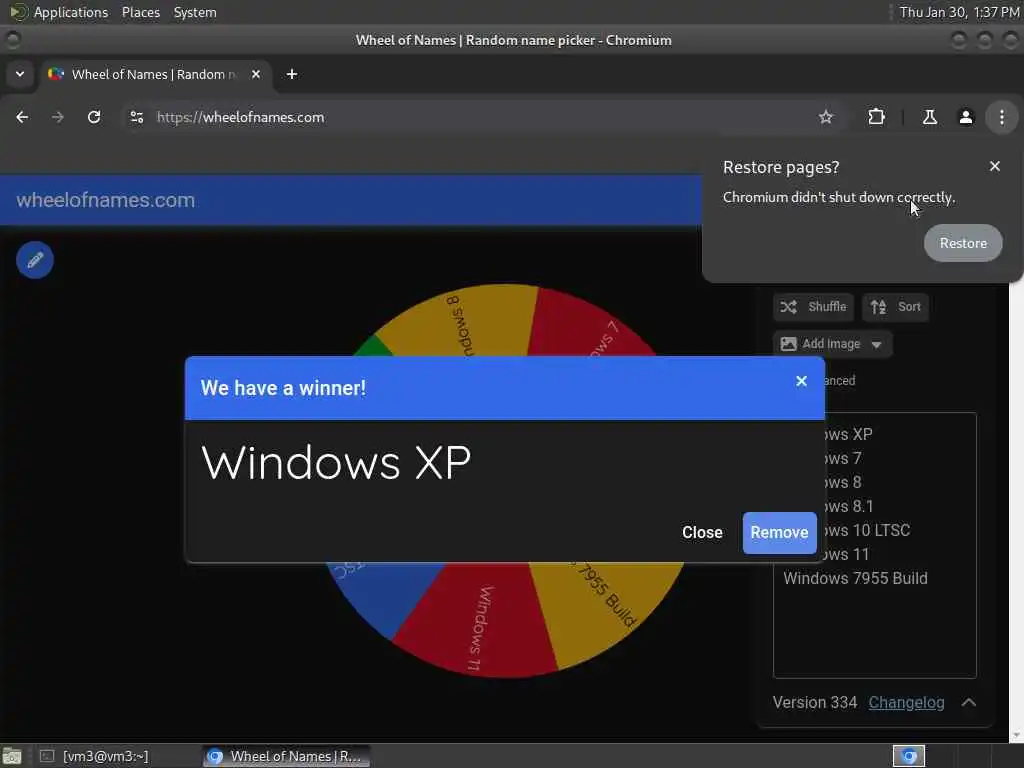
Task: Click the browser forward arrow
Action: [x=58, y=117]
